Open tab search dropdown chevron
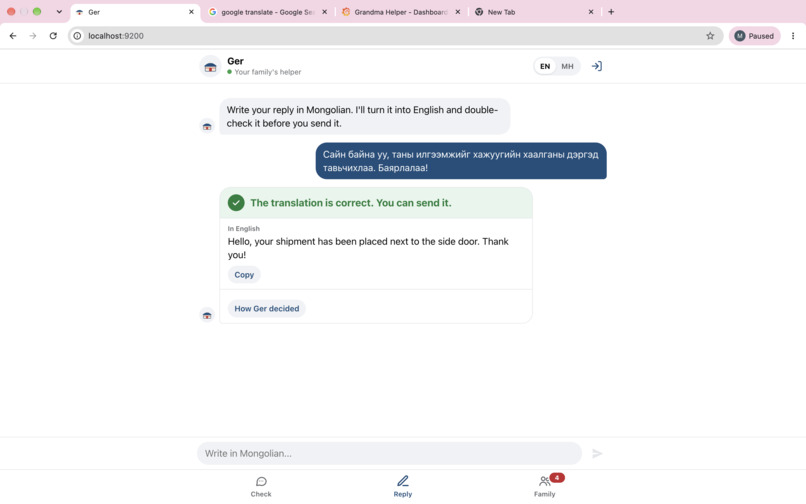This screenshot has height=504, width=806. click(59, 12)
